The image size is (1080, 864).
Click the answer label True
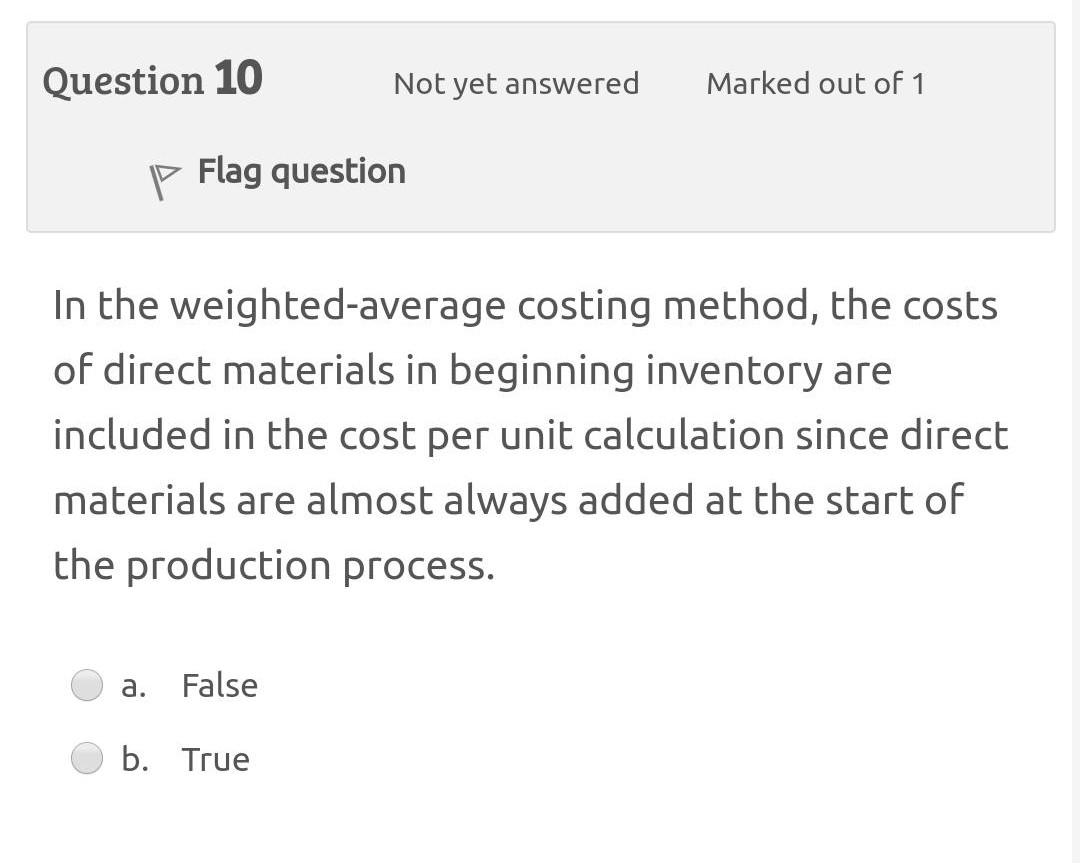[x=216, y=760]
